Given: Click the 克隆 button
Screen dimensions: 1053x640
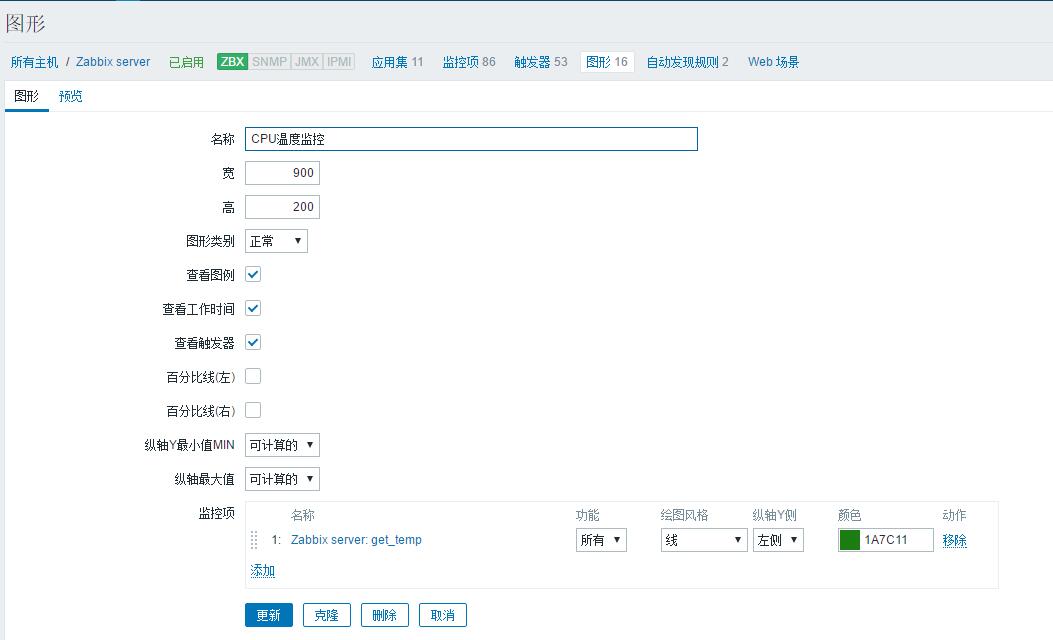Looking at the screenshot, I should coord(326,615).
